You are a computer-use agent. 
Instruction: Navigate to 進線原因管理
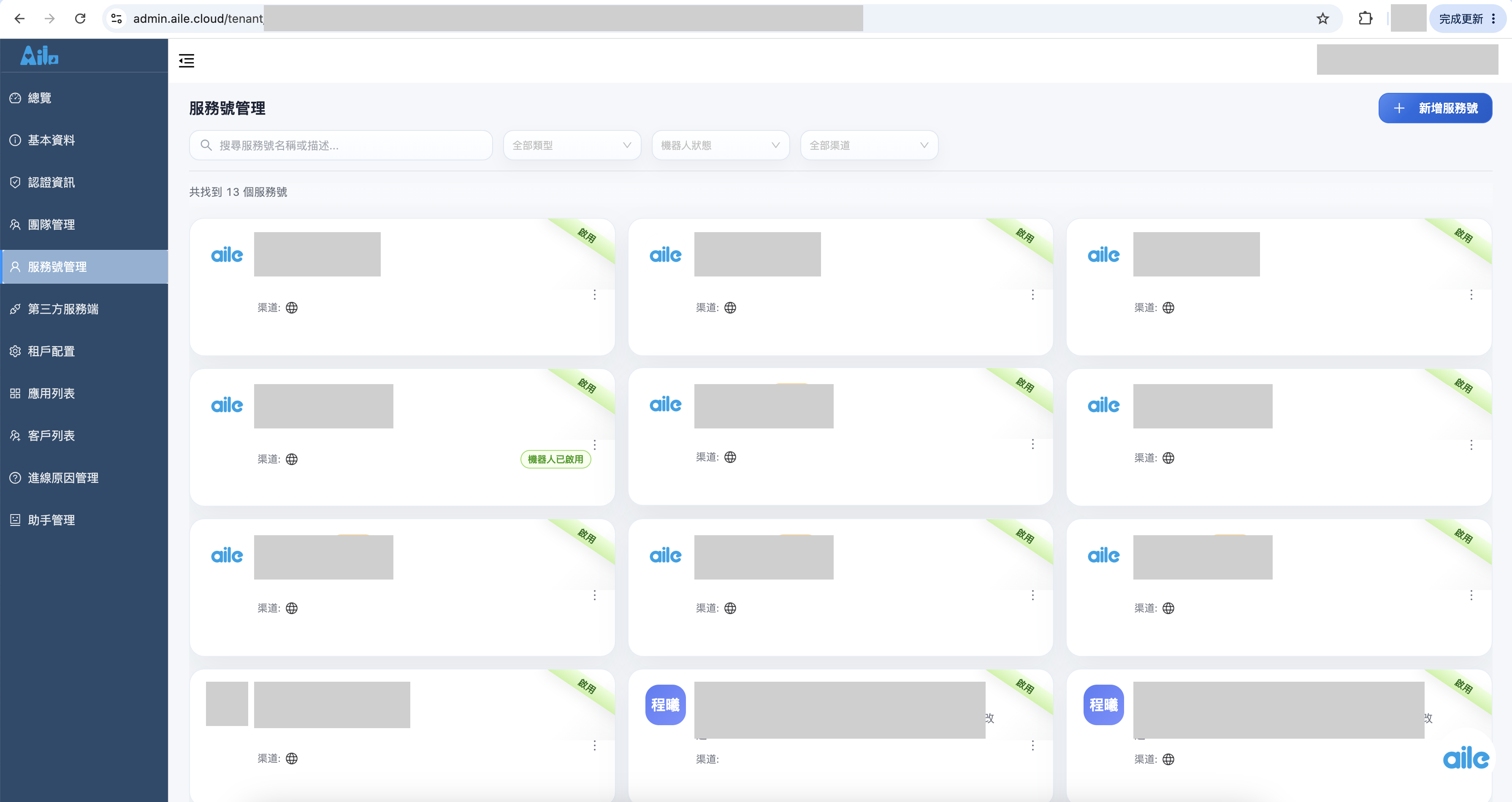pos(84,479)
